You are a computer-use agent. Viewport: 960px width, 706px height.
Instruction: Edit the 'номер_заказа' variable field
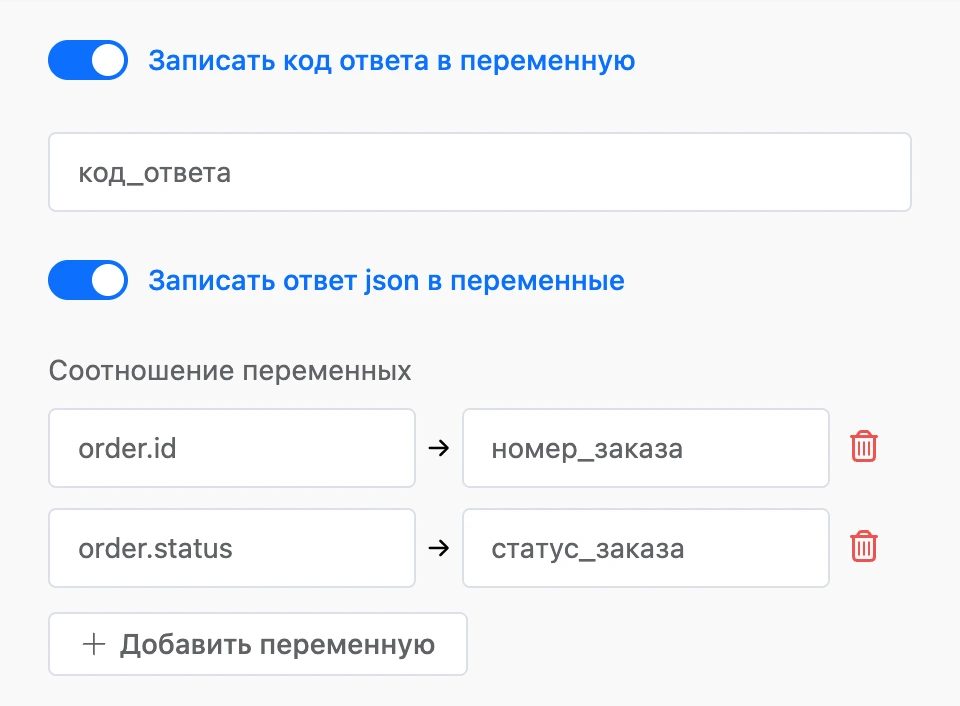coord(646,448)
